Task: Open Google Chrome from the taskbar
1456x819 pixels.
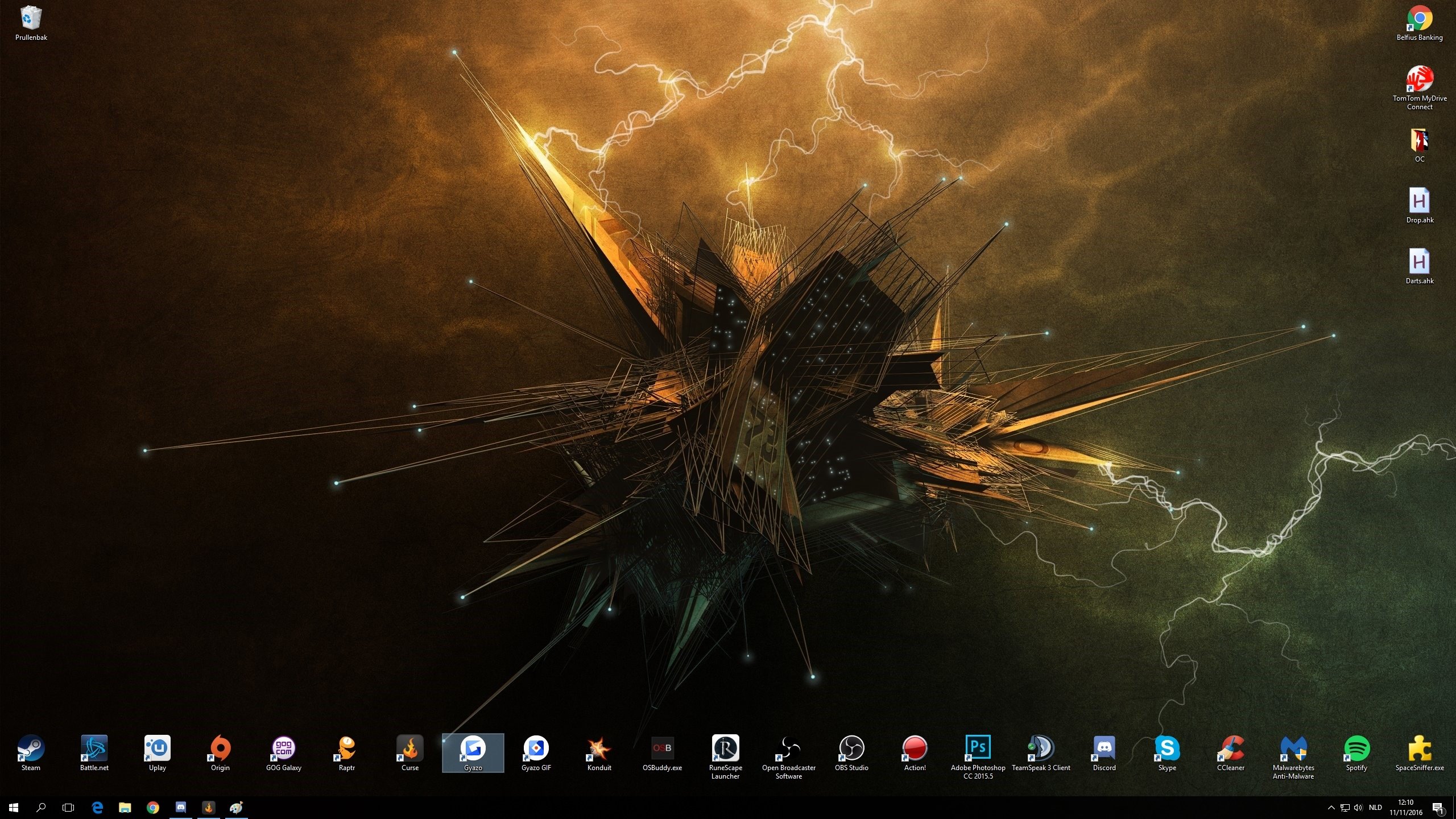Action: click(153, 808)
